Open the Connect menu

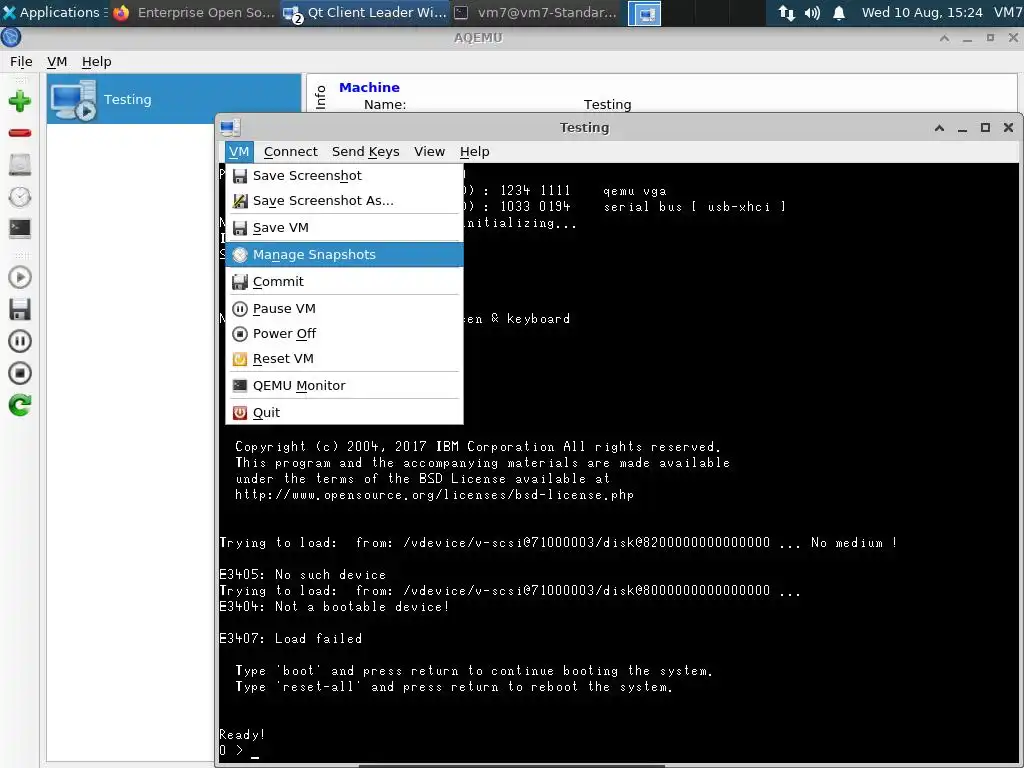click(291, 152)
